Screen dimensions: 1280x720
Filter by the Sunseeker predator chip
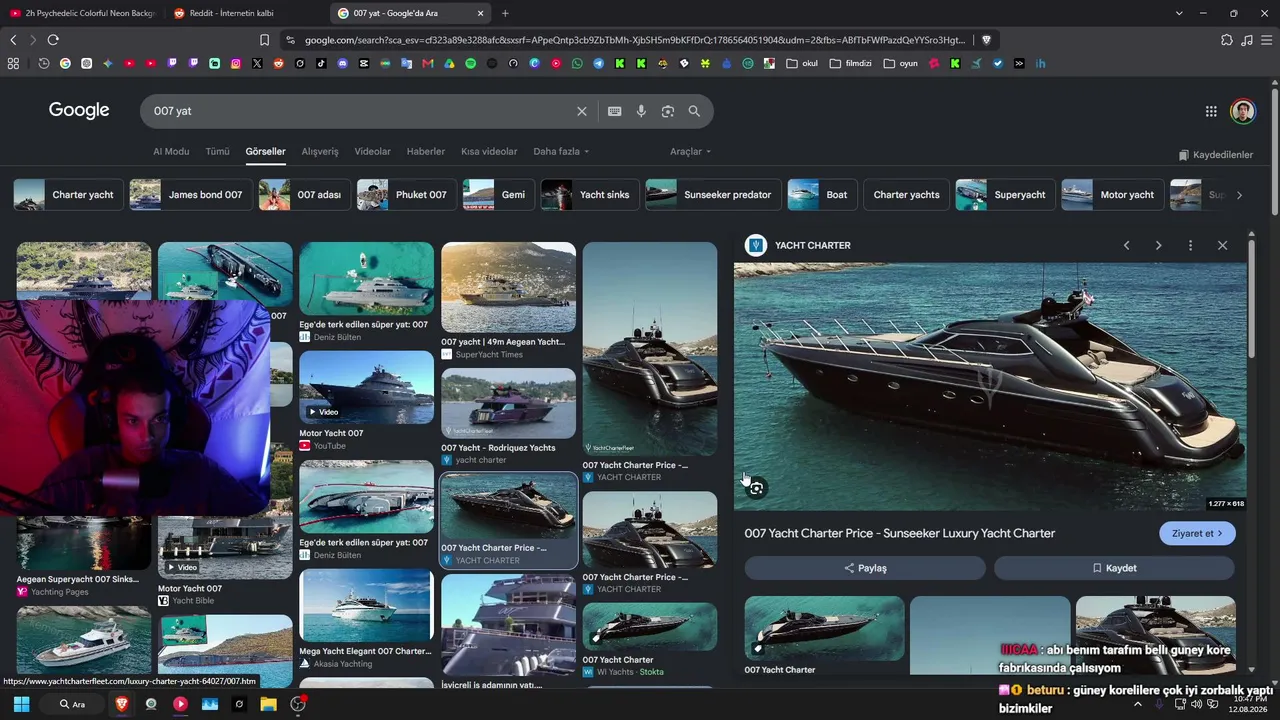pos(713,195)
